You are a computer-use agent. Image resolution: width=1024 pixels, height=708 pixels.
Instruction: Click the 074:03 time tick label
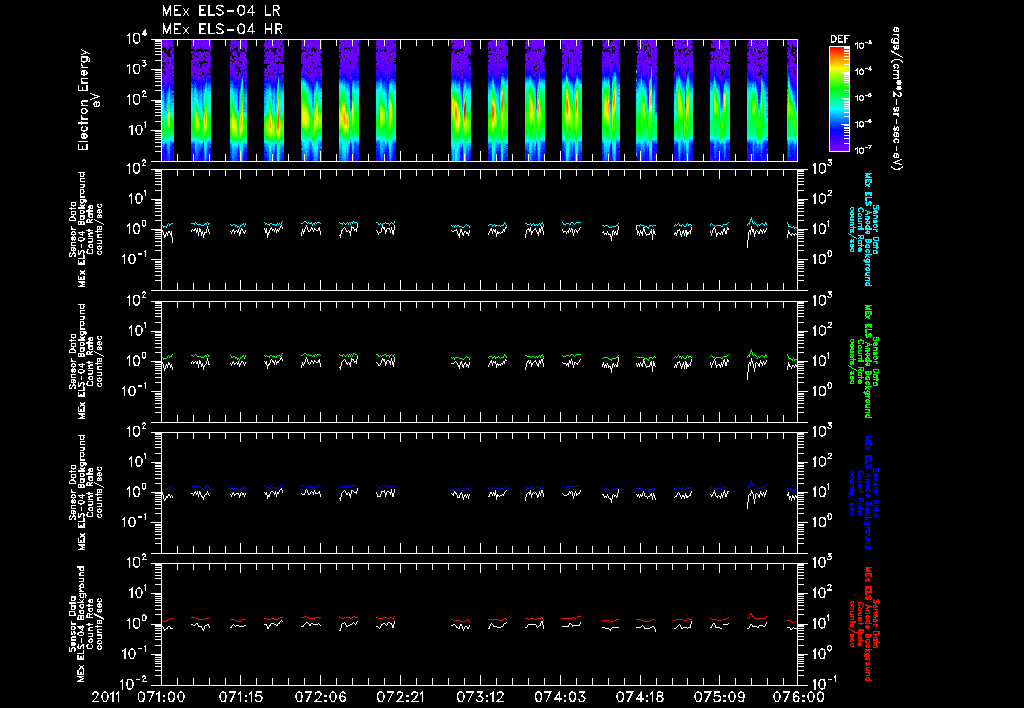click(x=560, y=698)
